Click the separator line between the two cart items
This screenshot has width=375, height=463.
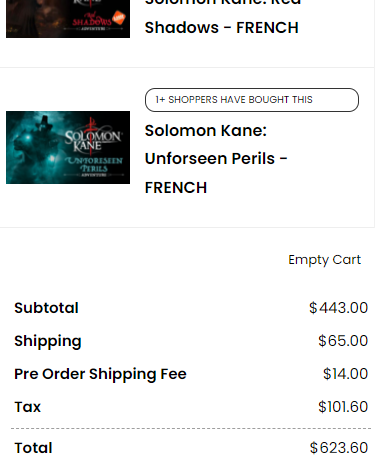click(x=187, y=68)
